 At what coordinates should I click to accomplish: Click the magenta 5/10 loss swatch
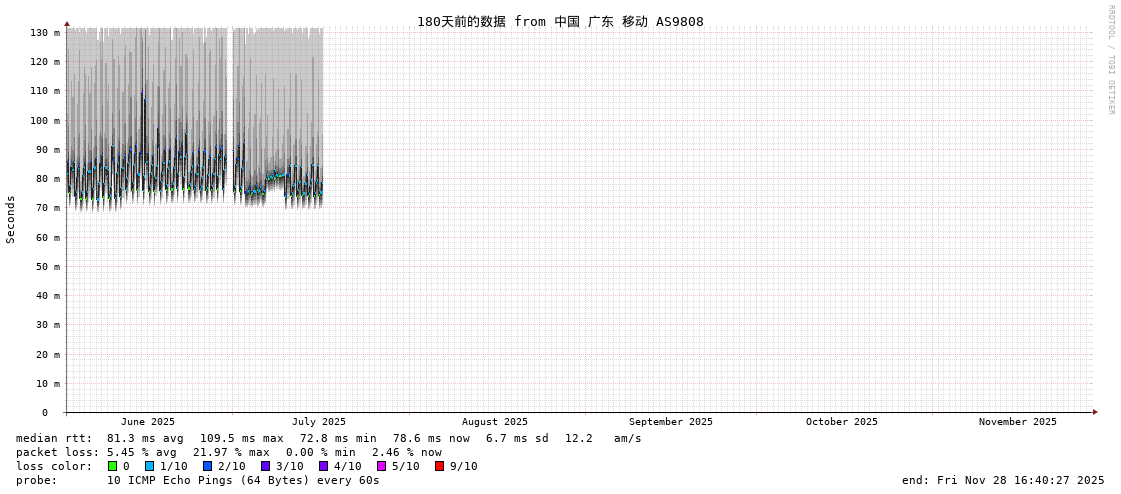381,466
